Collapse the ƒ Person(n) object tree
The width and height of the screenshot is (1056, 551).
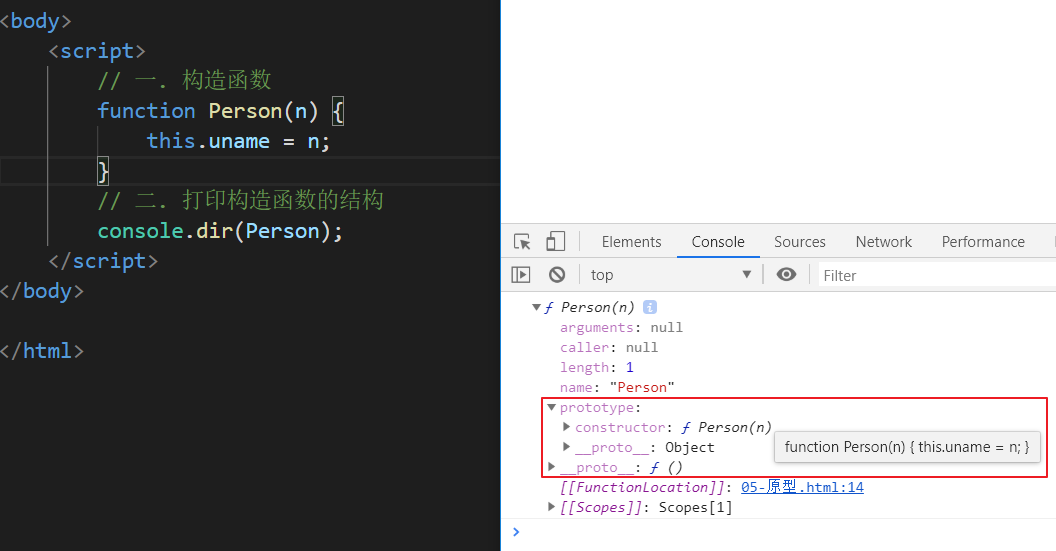537,307
